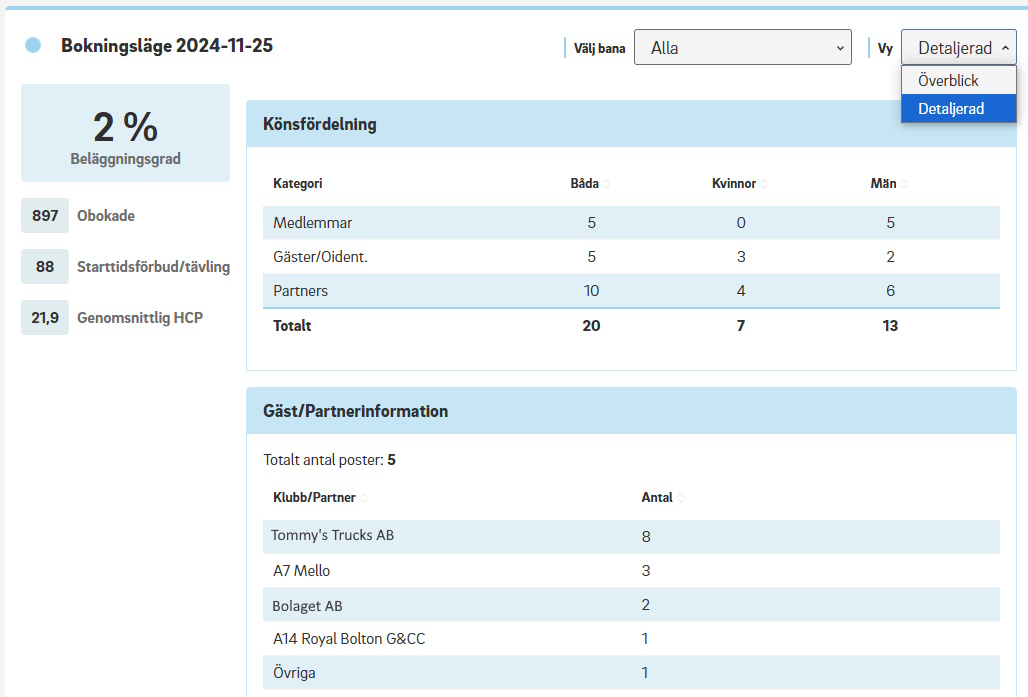Open the Välj bana dropdown
Screen dimensions: 1028x697
(742, 47)
